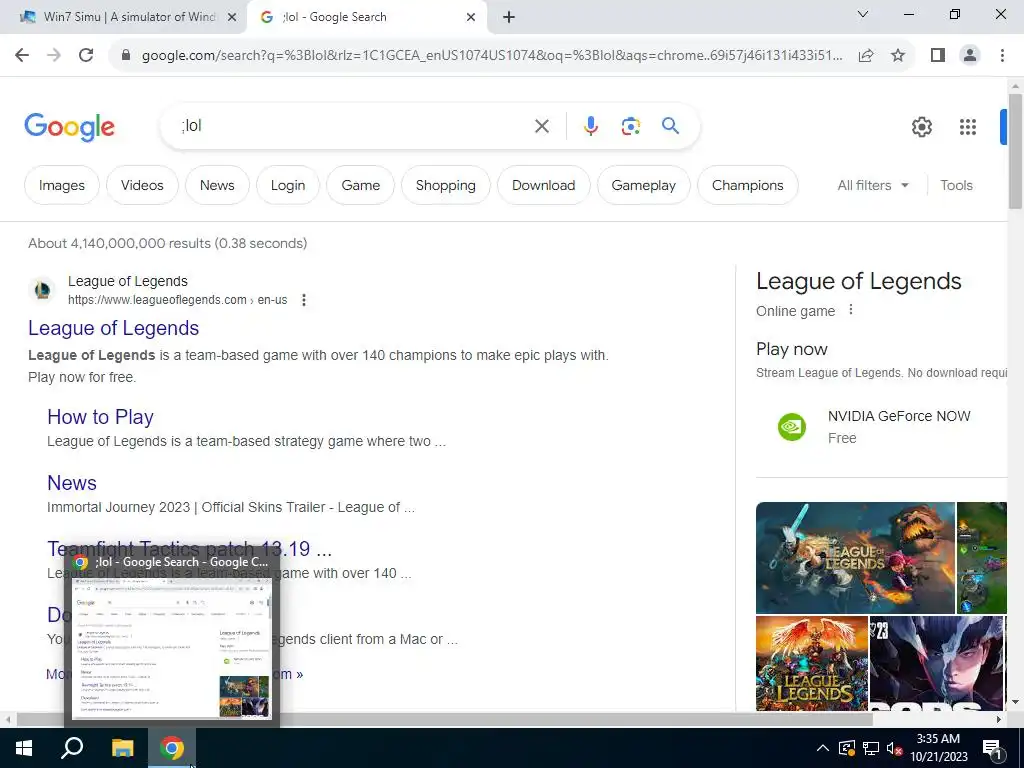
Task: Apply the Gameplay filter chip
Action: pos(643,185)
